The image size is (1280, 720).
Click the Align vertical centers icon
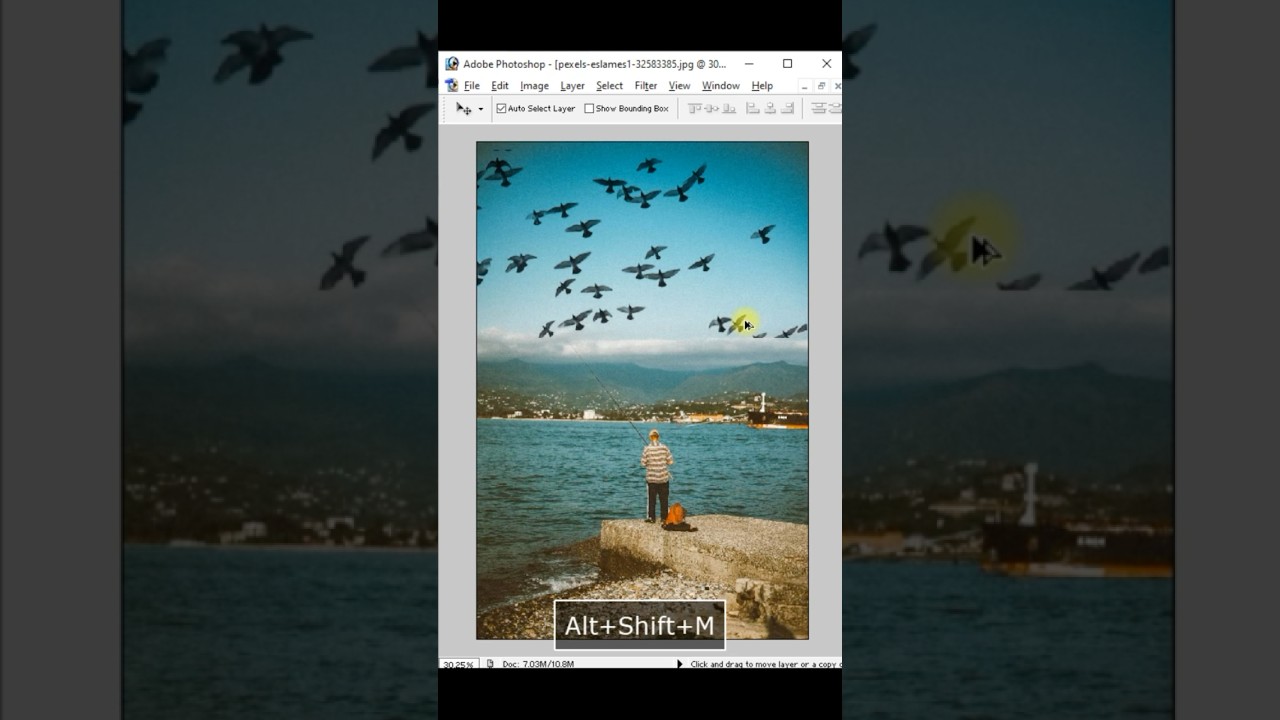[x=712, y=108]
